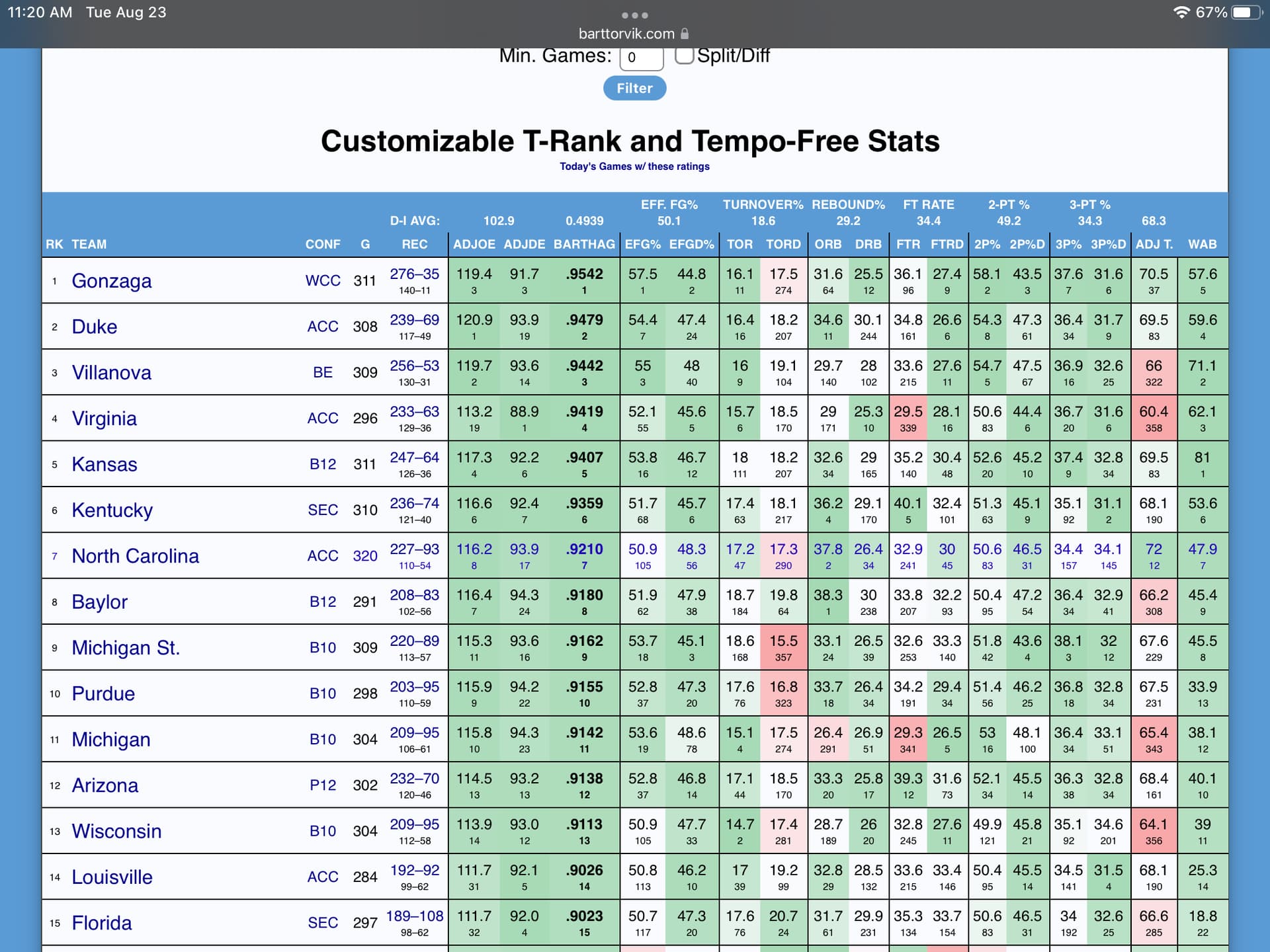Screen dimensions: 1270x952
Task: Open Today's Games w/ these ratings link
Action: [x=634, y=167]
